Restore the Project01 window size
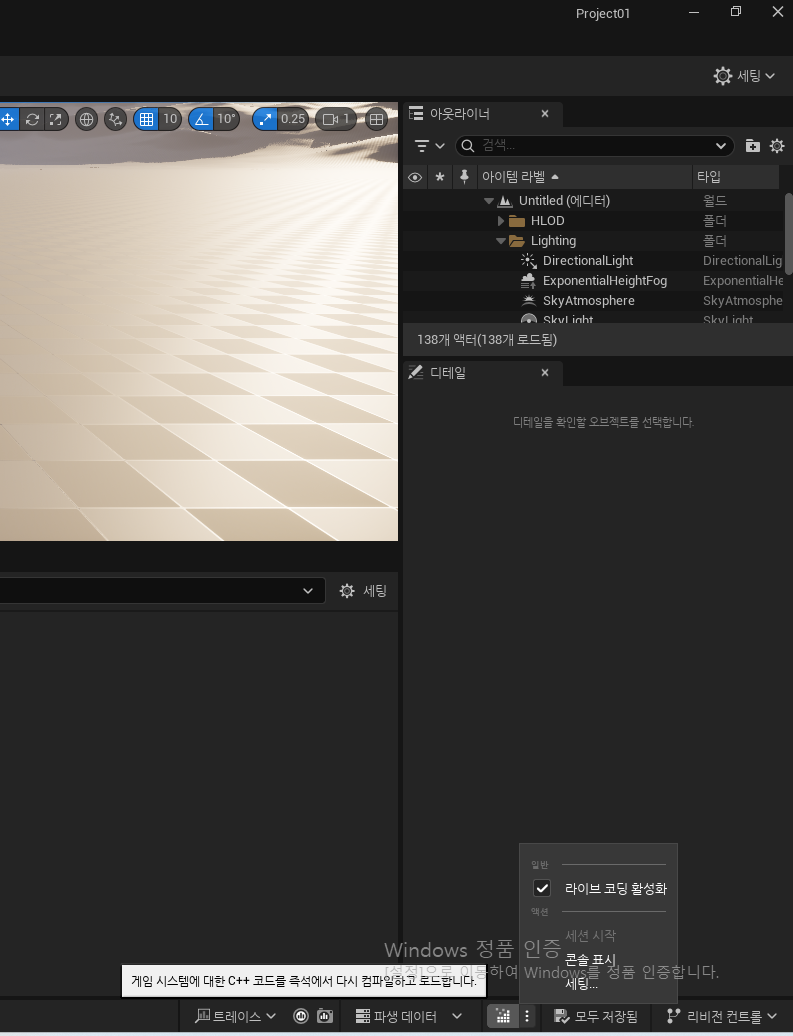Viewport: 793px width, 1036px height. click(736, 12)
